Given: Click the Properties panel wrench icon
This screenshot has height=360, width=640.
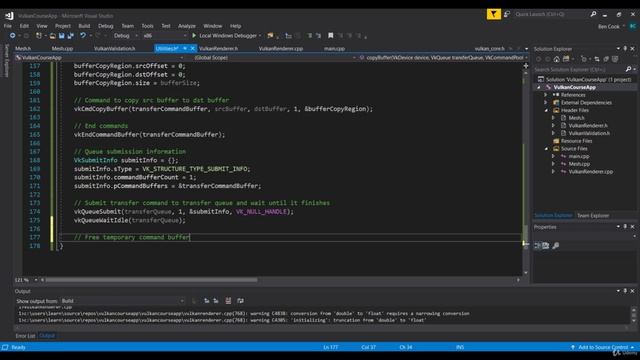Looking at the screenshot, I should click(556, 246).
